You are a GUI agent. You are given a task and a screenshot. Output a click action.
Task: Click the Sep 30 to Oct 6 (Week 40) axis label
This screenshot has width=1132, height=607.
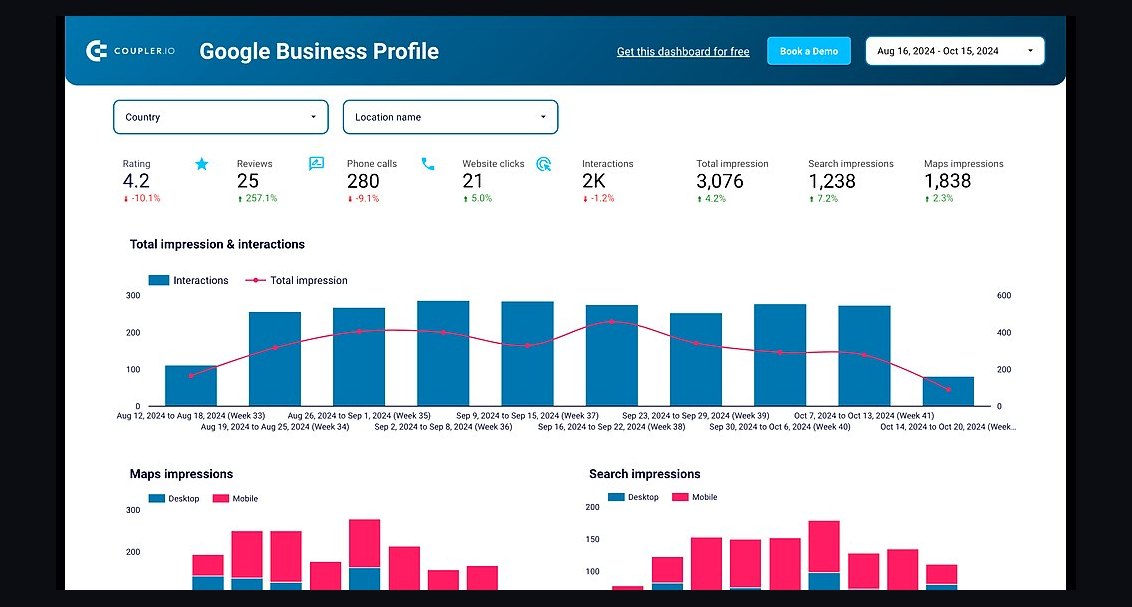(780, 427)
